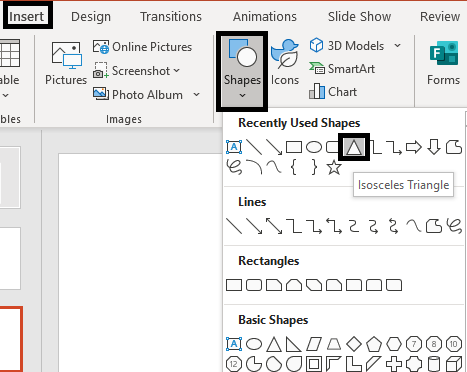The width and height of the screenshot is (467, 372).
Task: Select plain Rectangle in Rectangles section
Action: click(x=234, y=285)
